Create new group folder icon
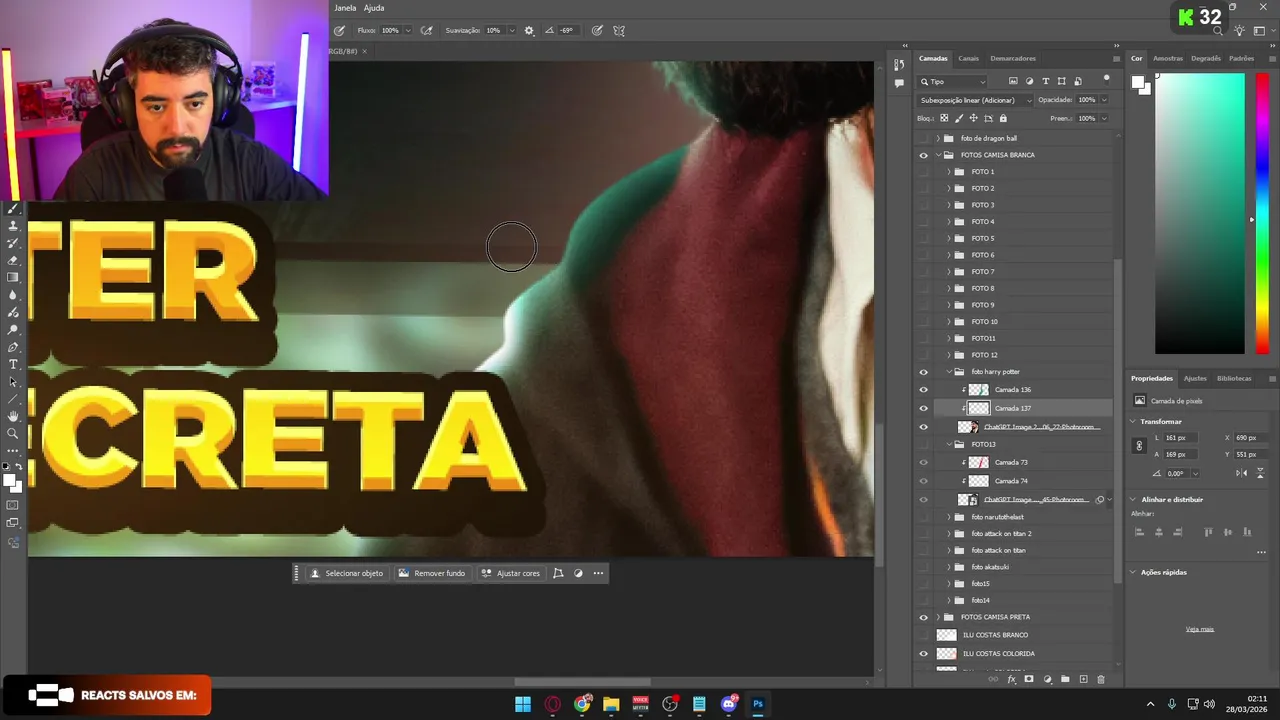The image size is (1280, 720). point(1065,679)
